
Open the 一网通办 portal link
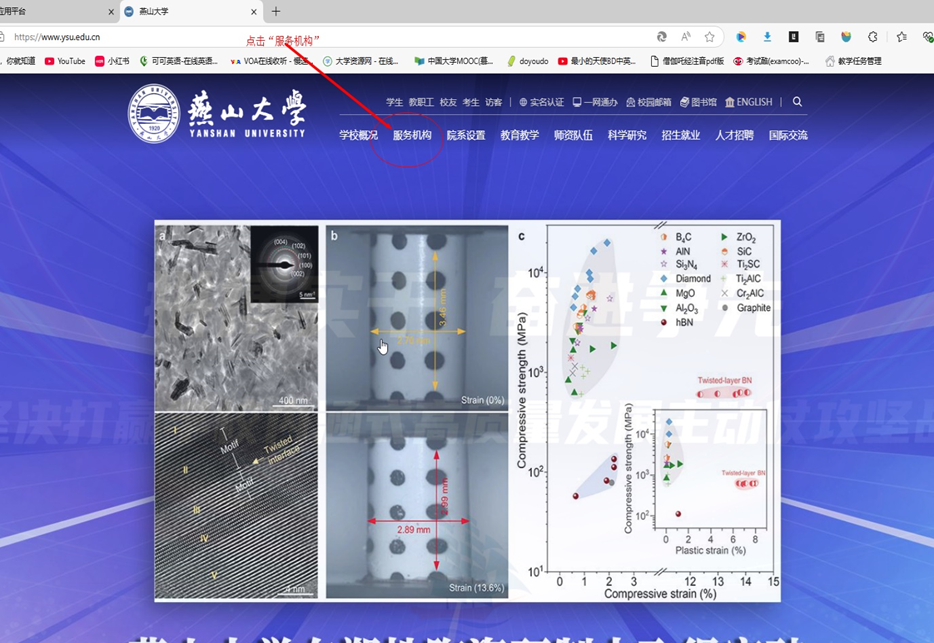[595, 102]
